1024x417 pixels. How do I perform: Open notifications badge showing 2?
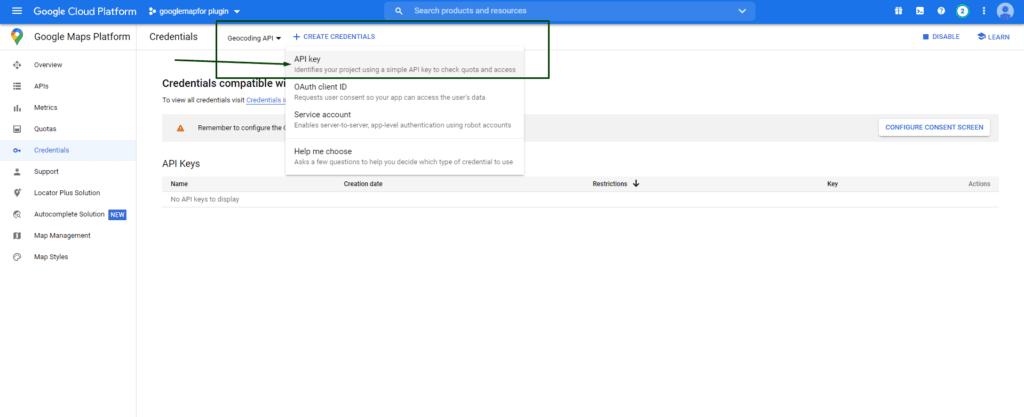coord(962,11)
